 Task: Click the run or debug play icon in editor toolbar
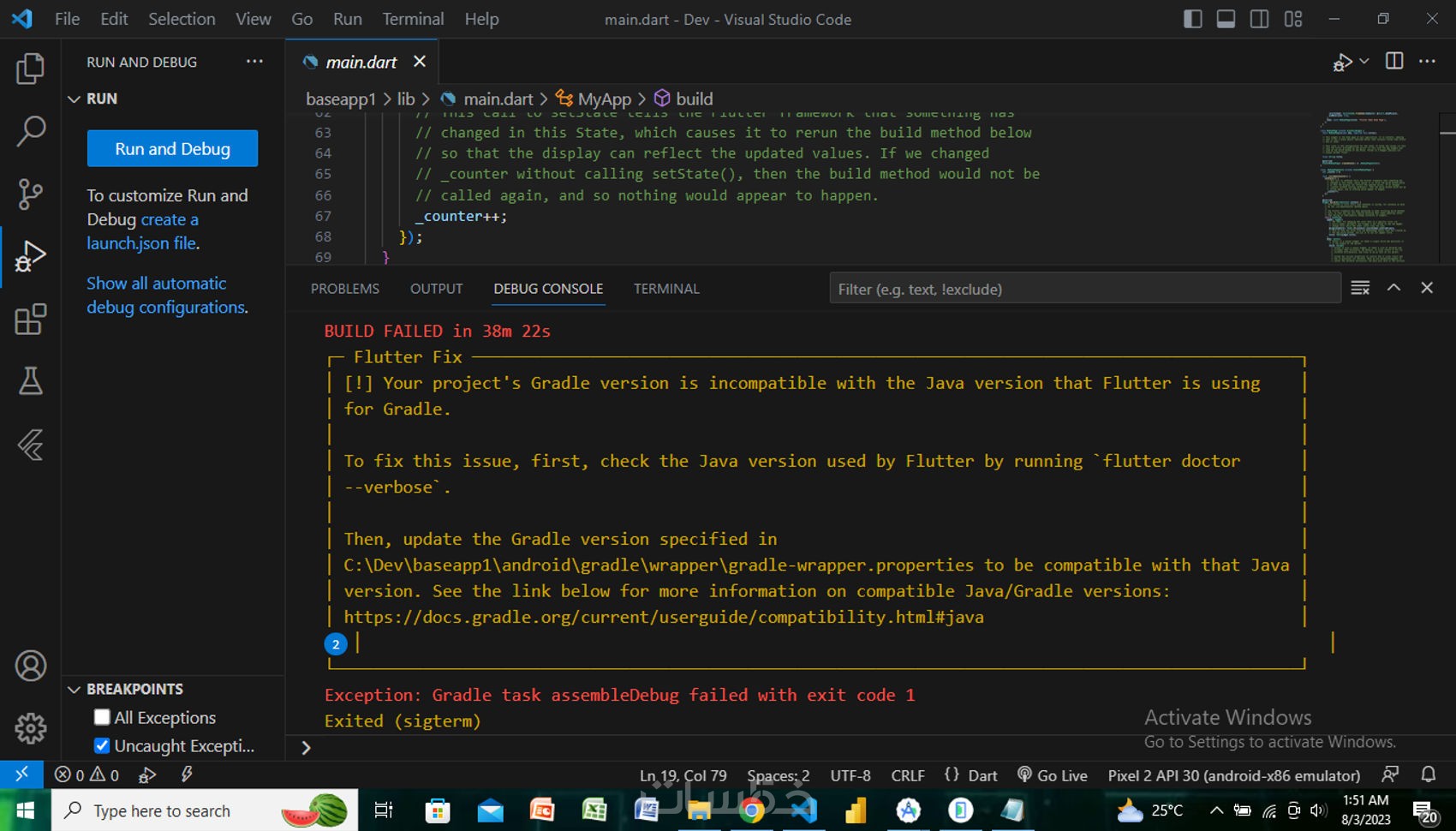coord(1342,62)
